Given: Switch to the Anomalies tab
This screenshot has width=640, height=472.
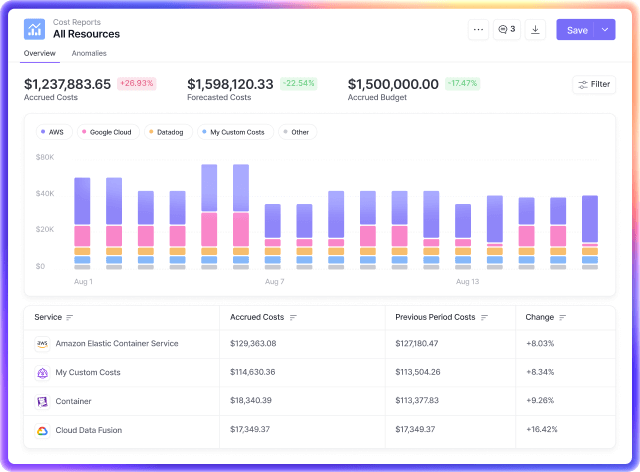Looking at the screenshot, I should point(89,53).
